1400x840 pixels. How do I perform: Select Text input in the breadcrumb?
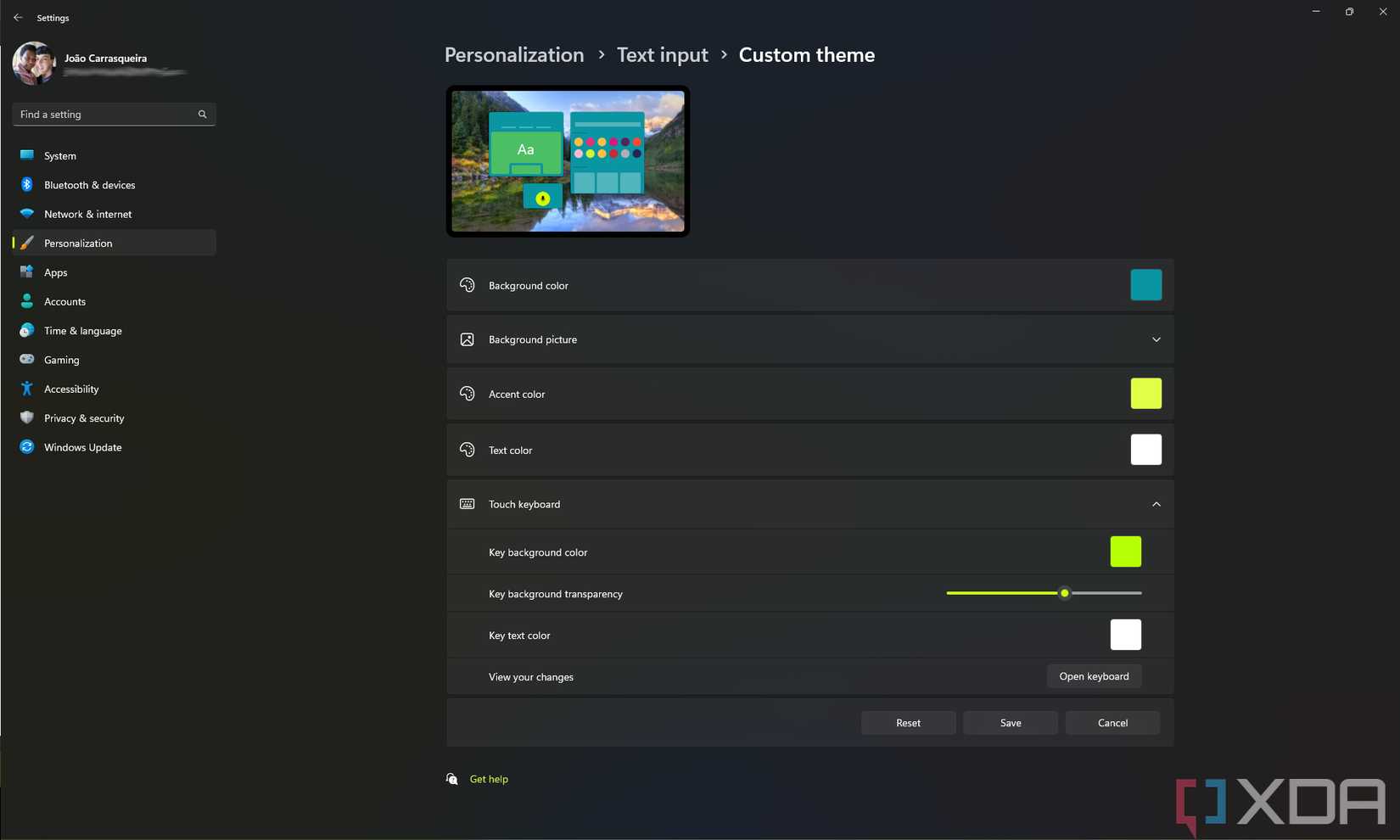pyautogui.click(x=662, y=54)
